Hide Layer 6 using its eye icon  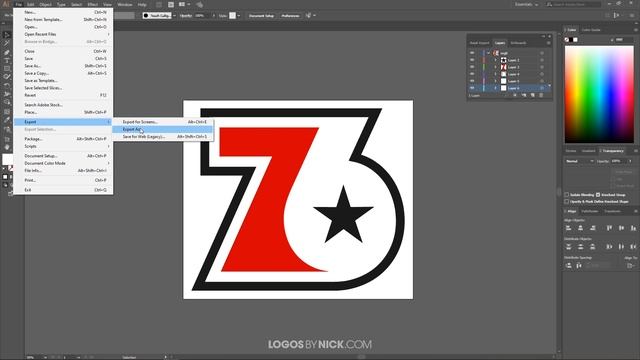[x=472, y=88]
